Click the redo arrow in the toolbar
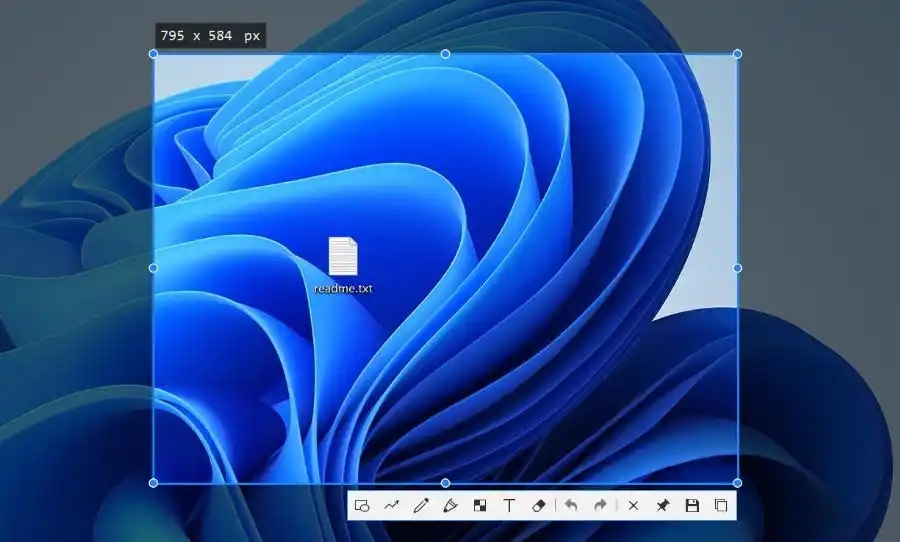 point(600,506)
